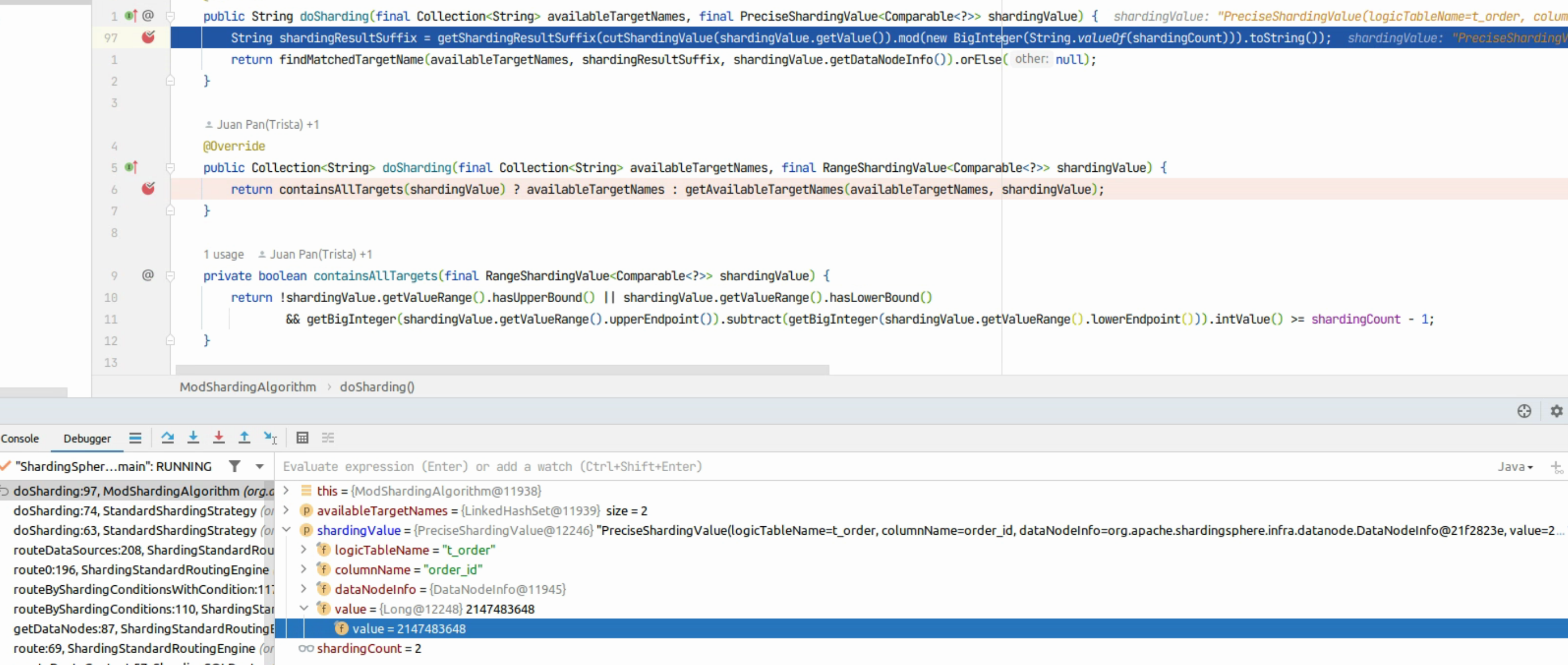The height and width of the screenshot is (665, 1568).
Task: Expand the availableTargetNames variable
Action: click(x=286, y=511)
